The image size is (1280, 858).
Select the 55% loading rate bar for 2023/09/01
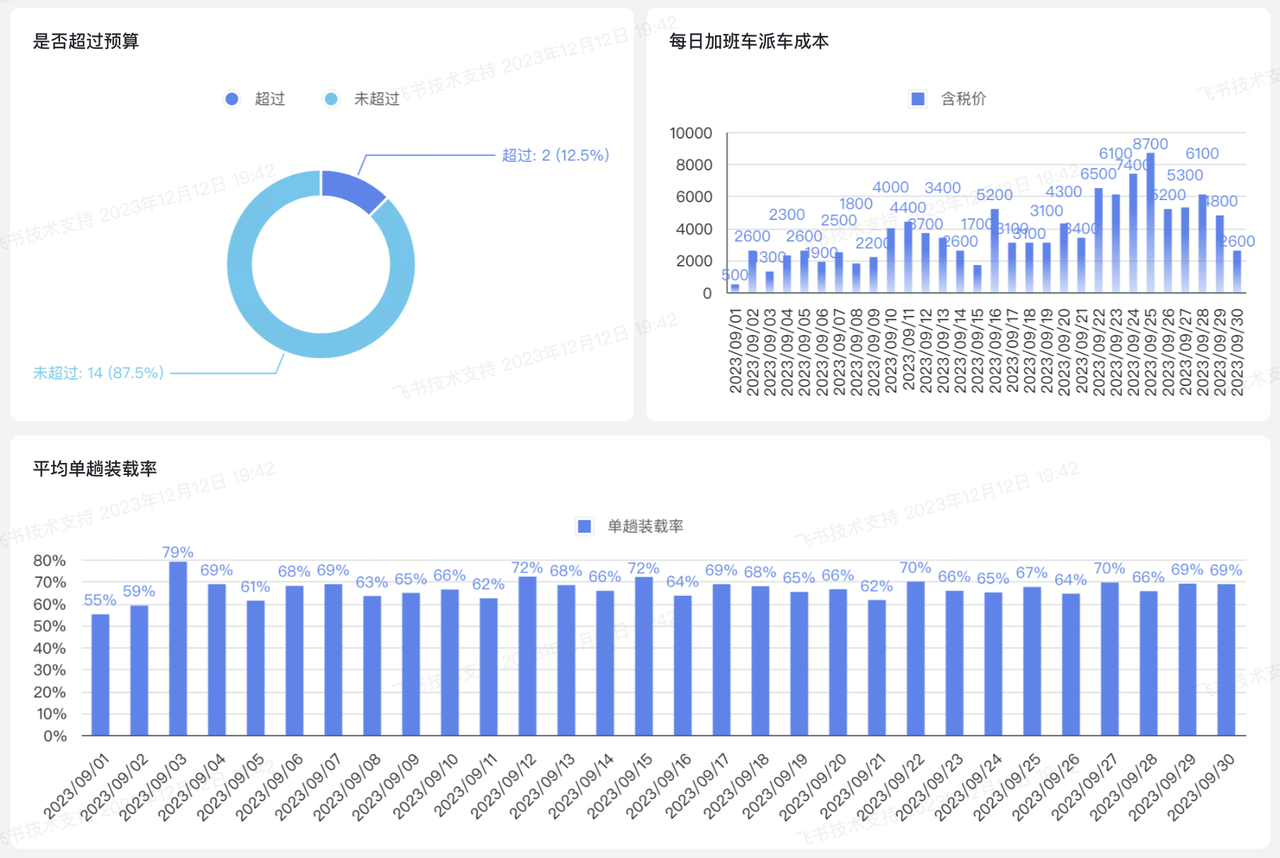100,675
